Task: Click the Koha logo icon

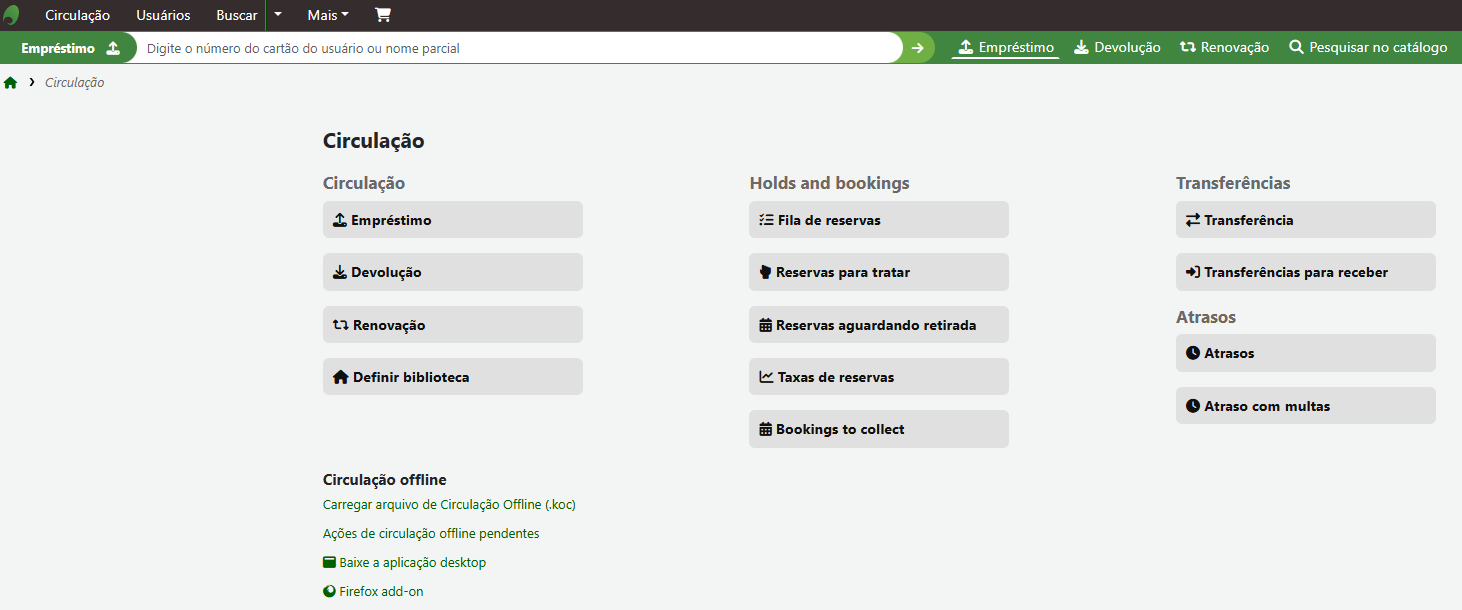Action: (x=12, y=15)
